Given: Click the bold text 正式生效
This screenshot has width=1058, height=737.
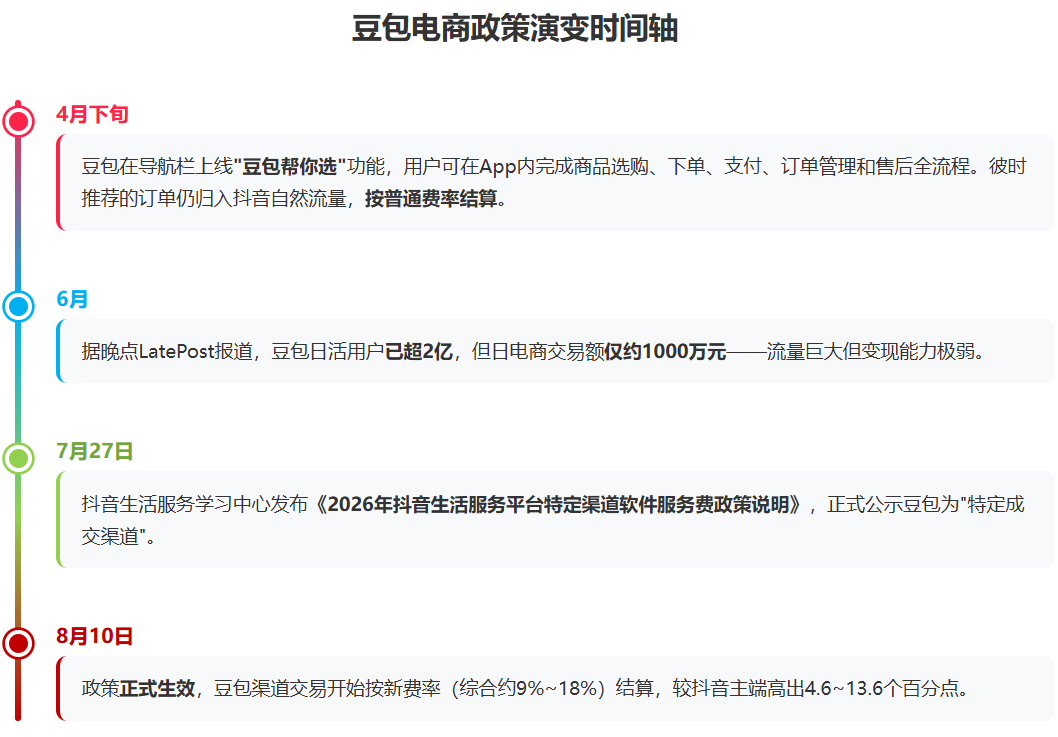Looking at the screenshot, I should [157, 688].
